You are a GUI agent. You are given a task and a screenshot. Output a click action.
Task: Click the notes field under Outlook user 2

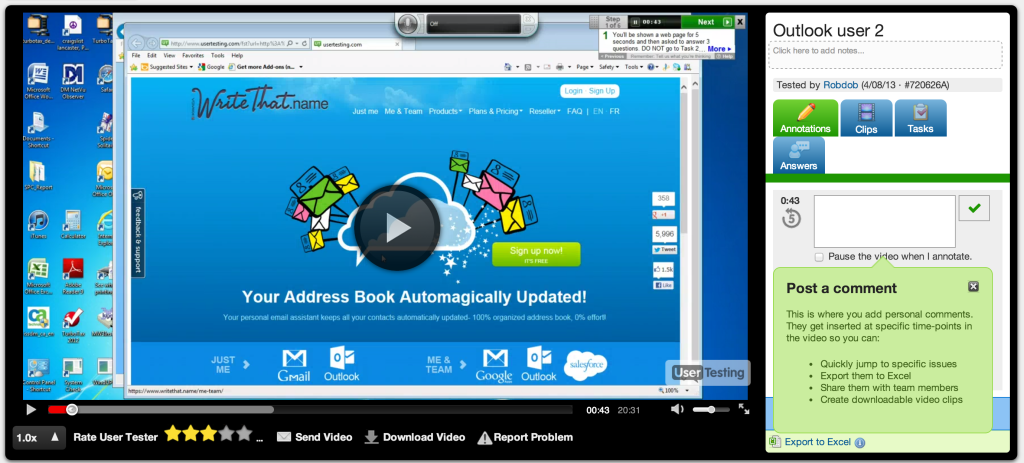click(885, 55)
